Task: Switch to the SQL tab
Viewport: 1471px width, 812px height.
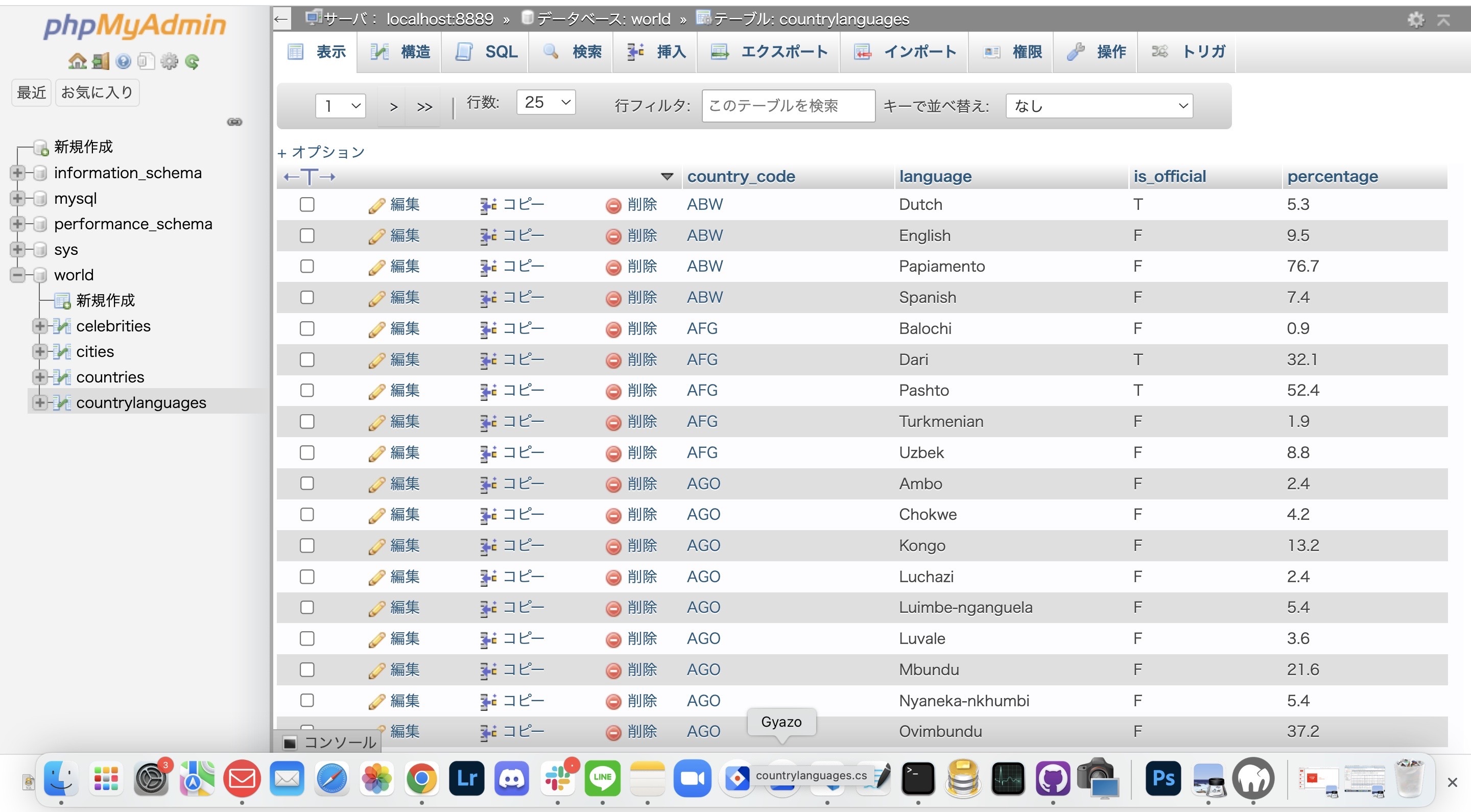Action: [487, 52]
